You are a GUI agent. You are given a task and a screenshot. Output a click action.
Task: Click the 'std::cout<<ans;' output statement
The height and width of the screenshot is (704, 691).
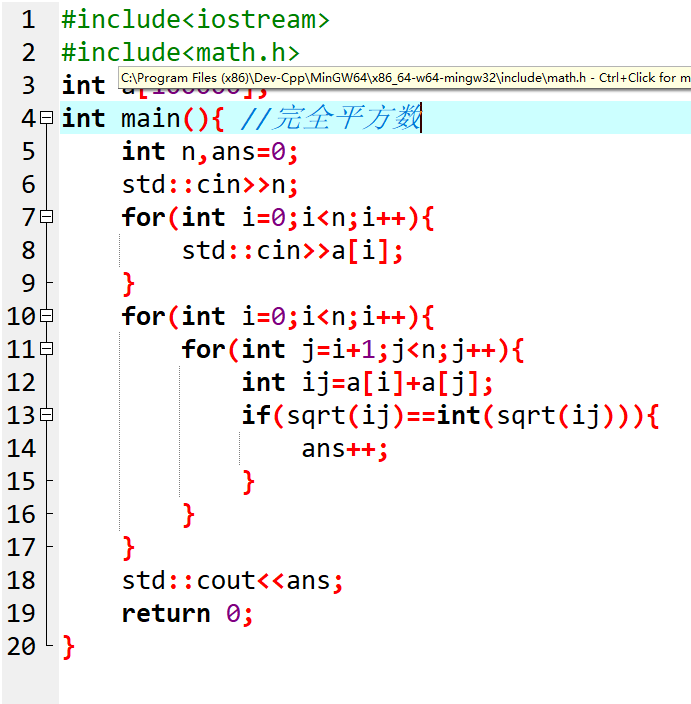click(x=232, y=581)
